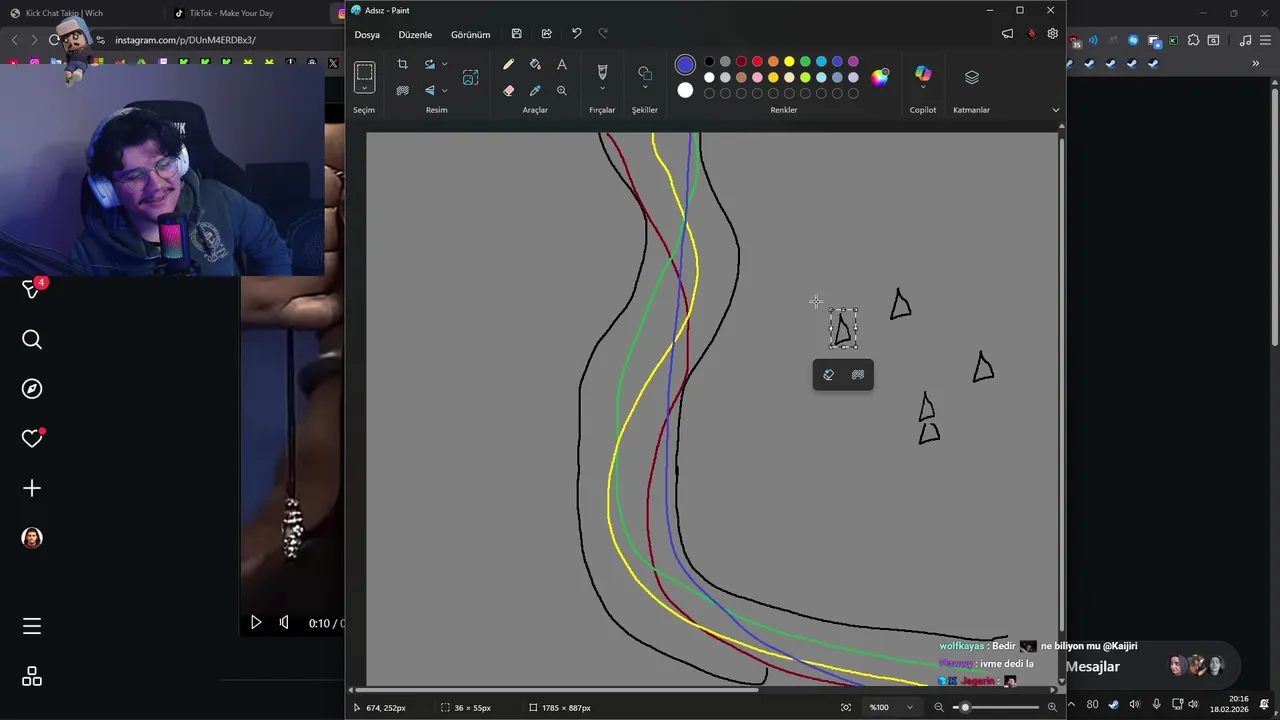Select secondary color 2 white circle
This screenshot has height=720, width=1280.
pos(685,90)
